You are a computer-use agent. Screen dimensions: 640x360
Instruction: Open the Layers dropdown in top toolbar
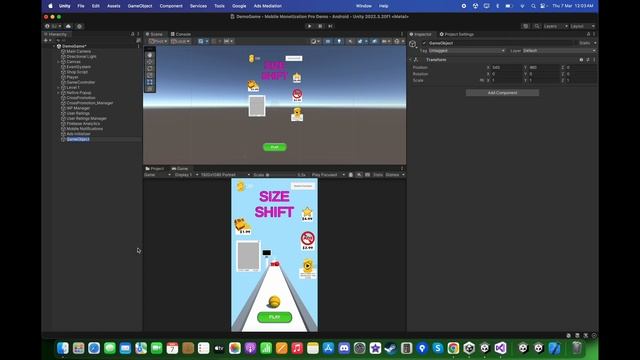point(556,26)
